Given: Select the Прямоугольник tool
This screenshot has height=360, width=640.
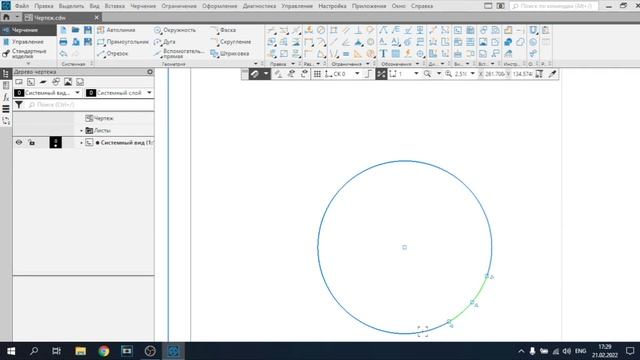Looking at the screenshot, I should point(122,42).
